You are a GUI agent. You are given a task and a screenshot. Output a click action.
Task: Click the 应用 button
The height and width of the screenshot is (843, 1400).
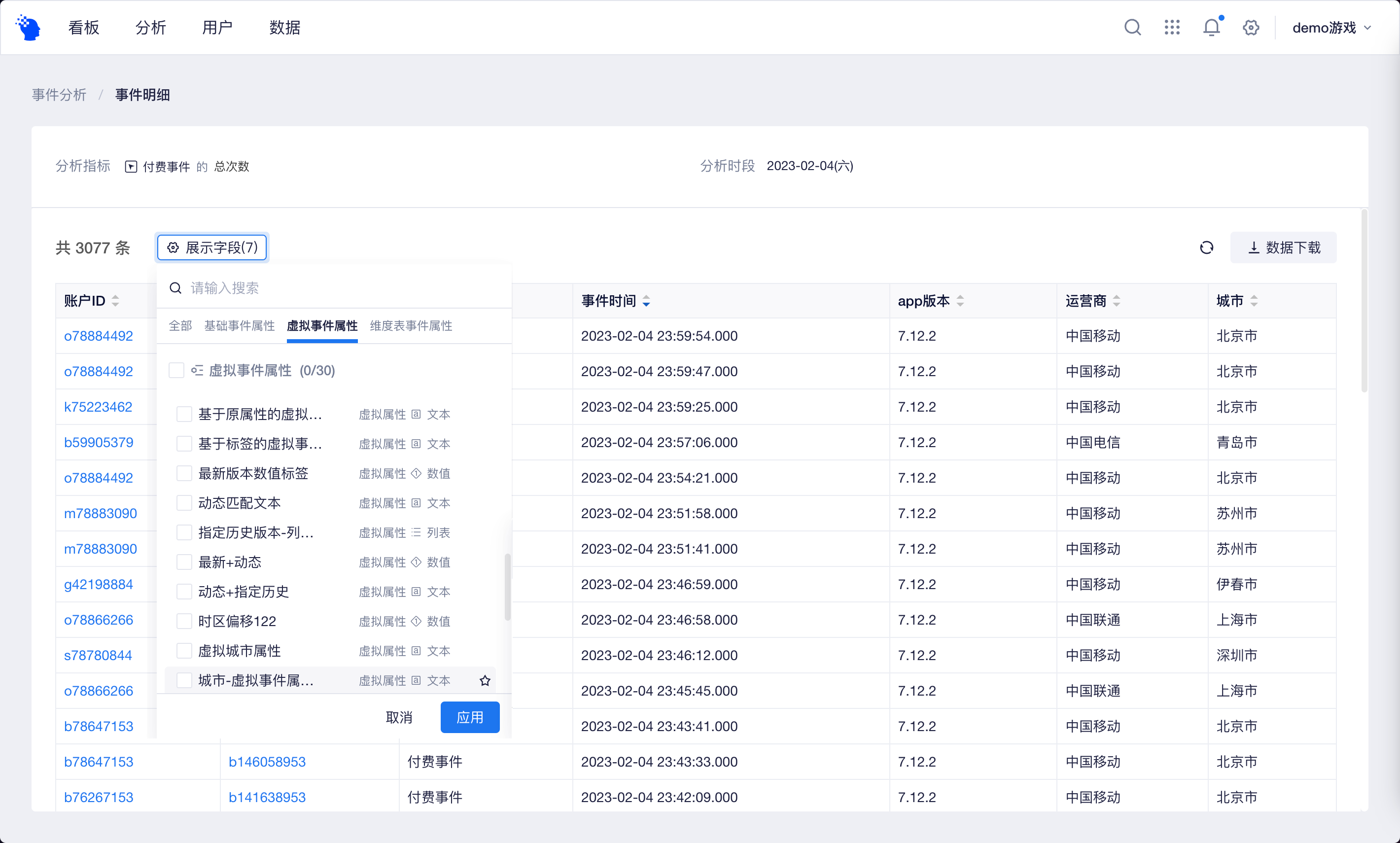[470, 717]
